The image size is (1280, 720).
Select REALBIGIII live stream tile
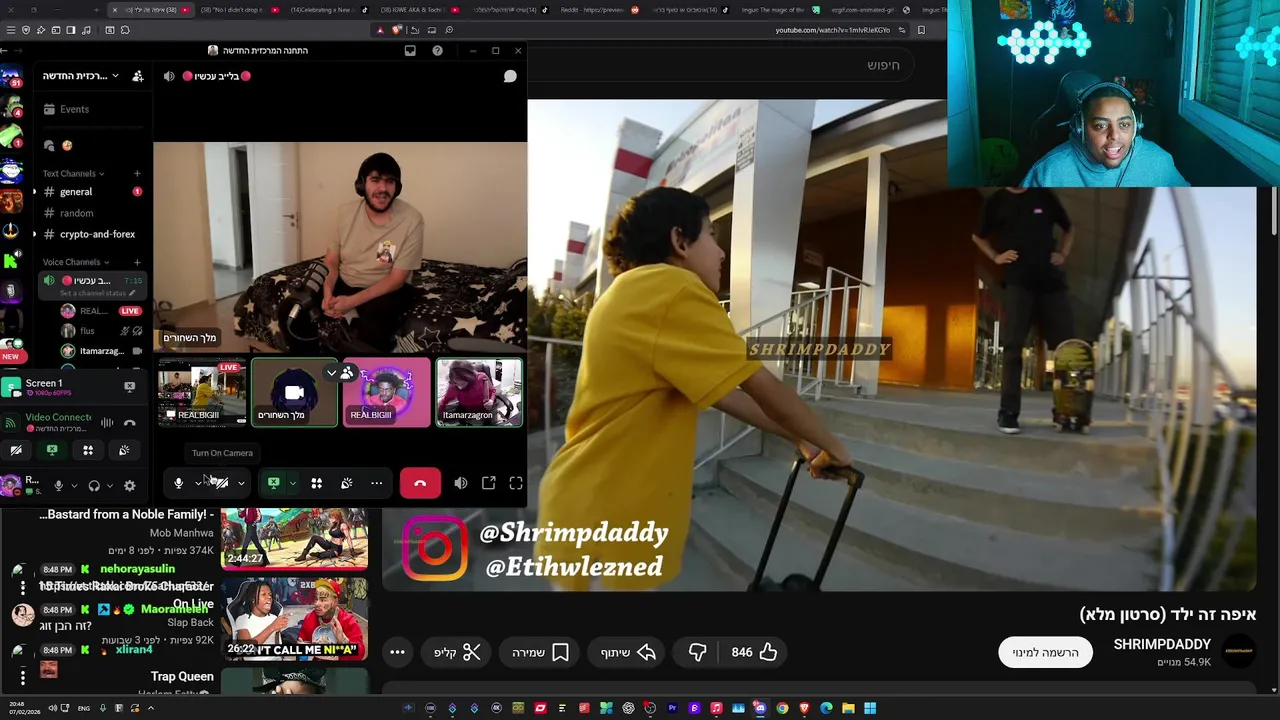point(201,392)
